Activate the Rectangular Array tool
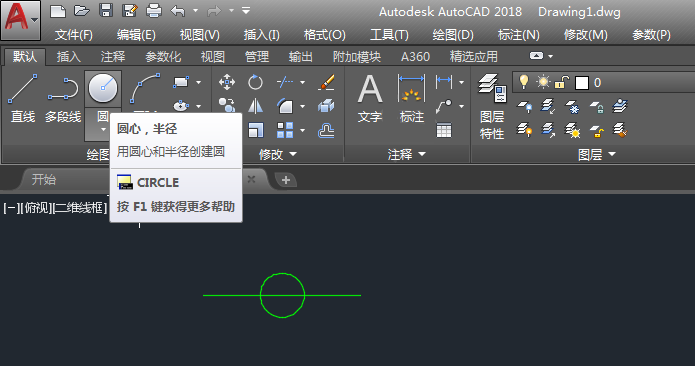Image resolution: width=695 pixels, height=366 pixels. (285, 130)
